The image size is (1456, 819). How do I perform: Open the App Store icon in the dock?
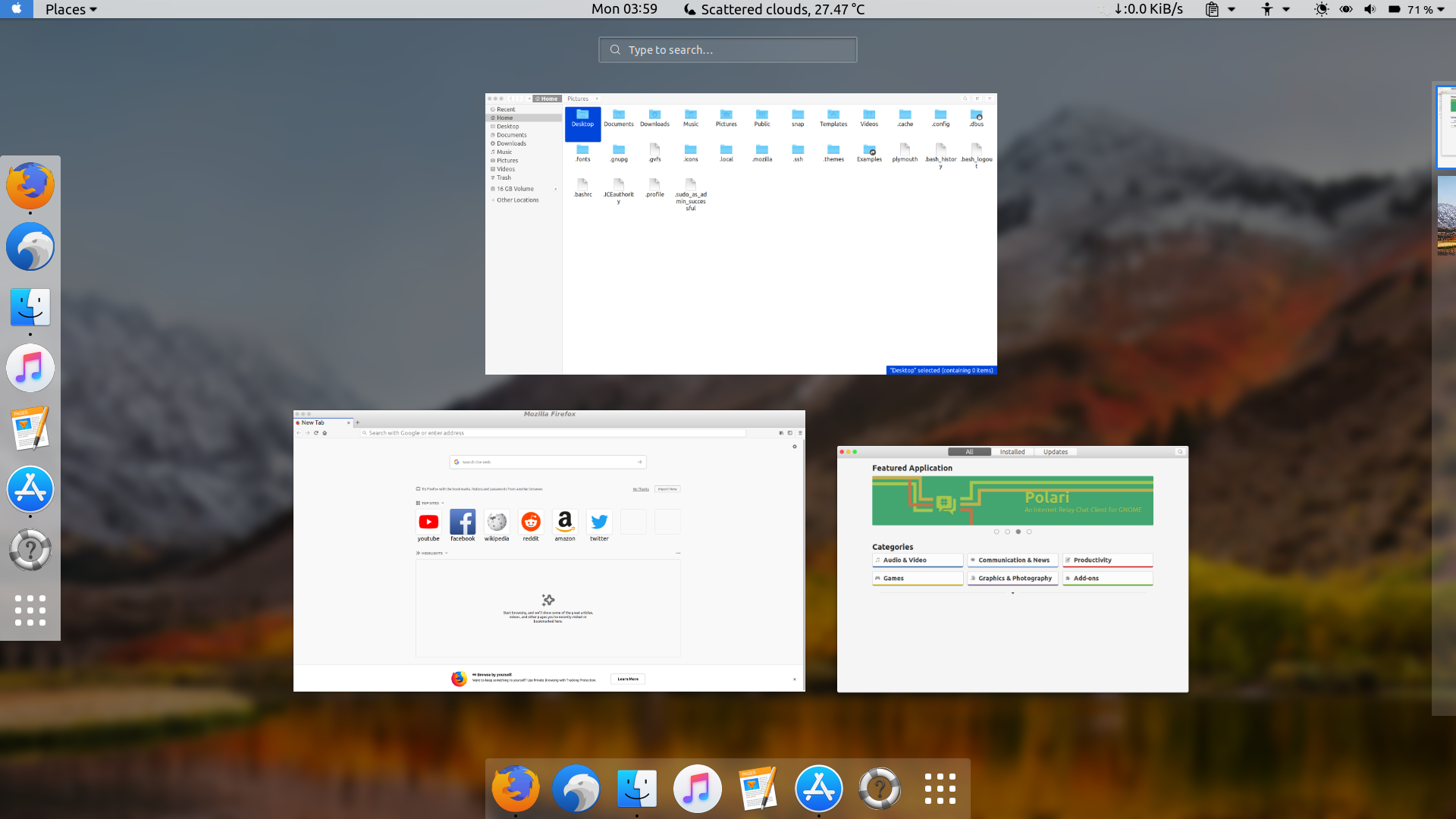point(818,788)
